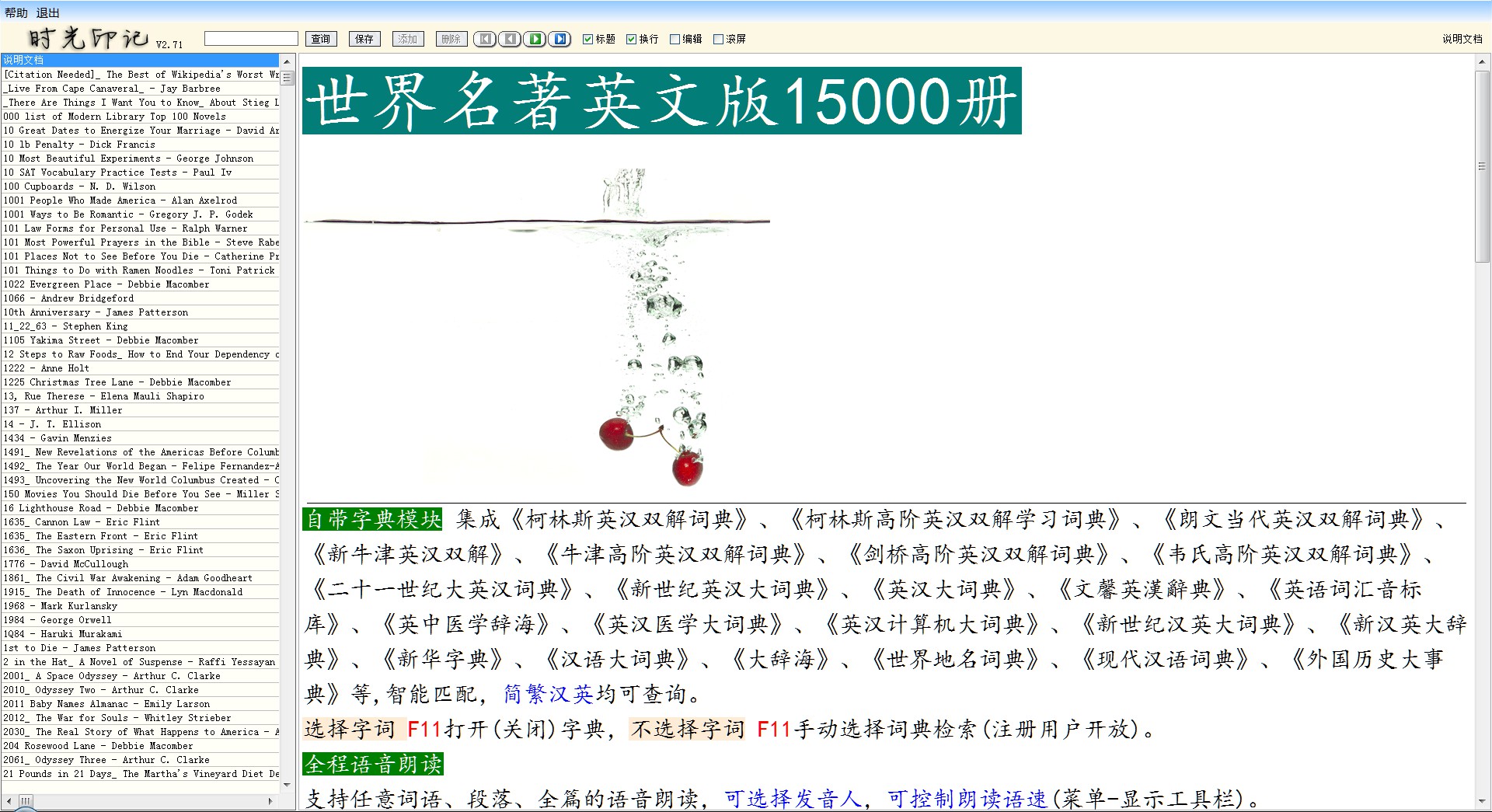Click the first-record navigation icon

click(485, 39)
